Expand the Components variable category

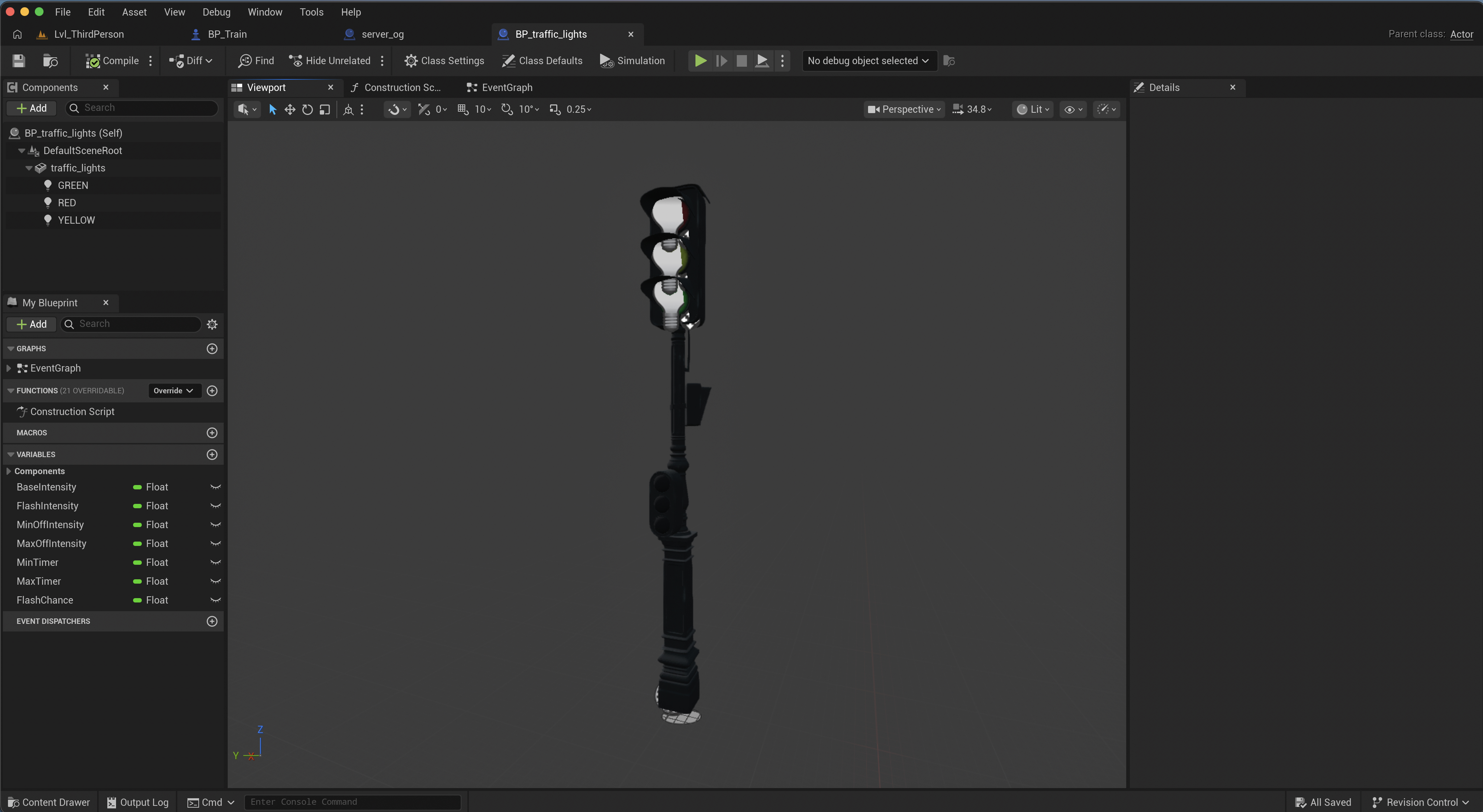[9, 471]
